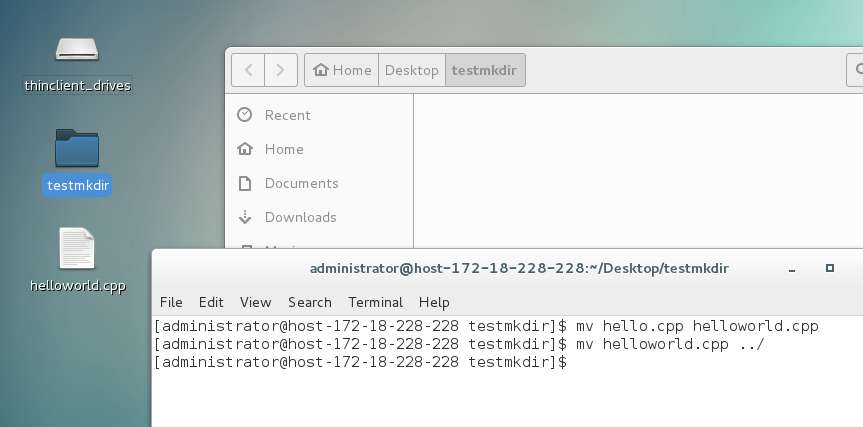This screenshot has width=863, height=427.
Task: Click the search icon in file manager
Action: (856, 70)
